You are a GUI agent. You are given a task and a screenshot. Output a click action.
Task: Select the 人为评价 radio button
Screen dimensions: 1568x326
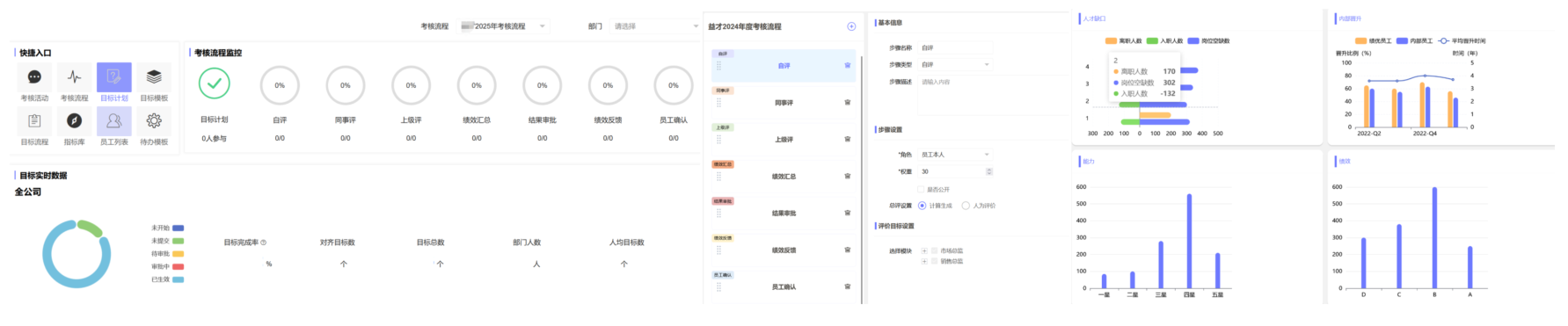click(966, 206)
